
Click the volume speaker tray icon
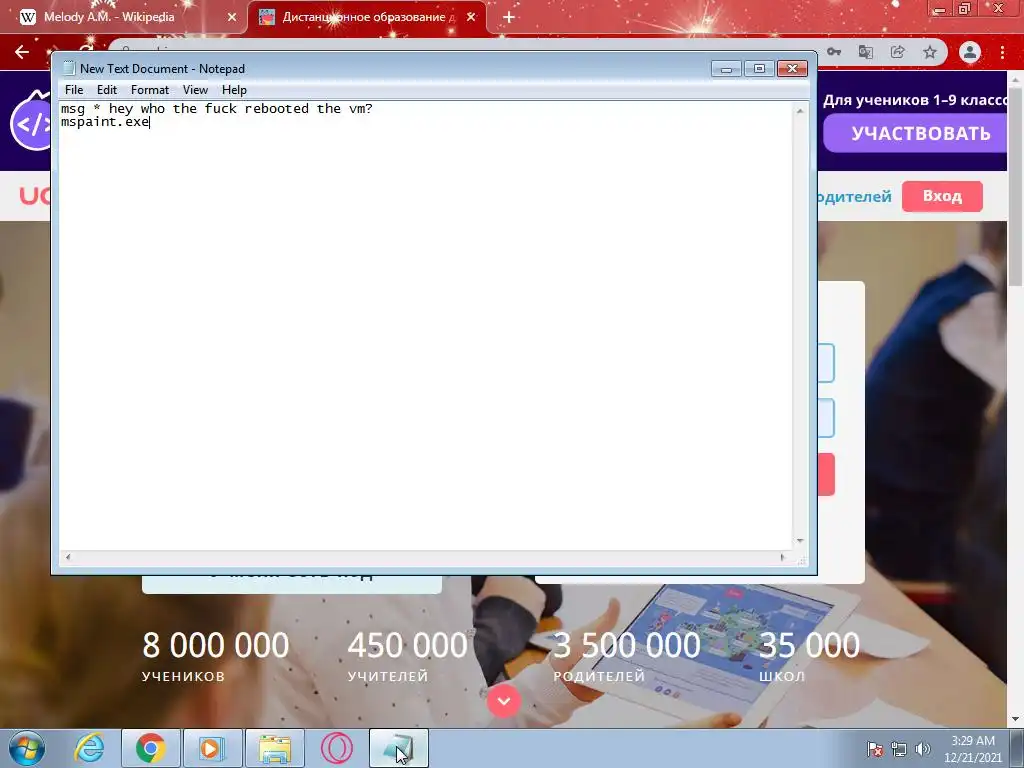pyautogui.click(x=923, y=749)
